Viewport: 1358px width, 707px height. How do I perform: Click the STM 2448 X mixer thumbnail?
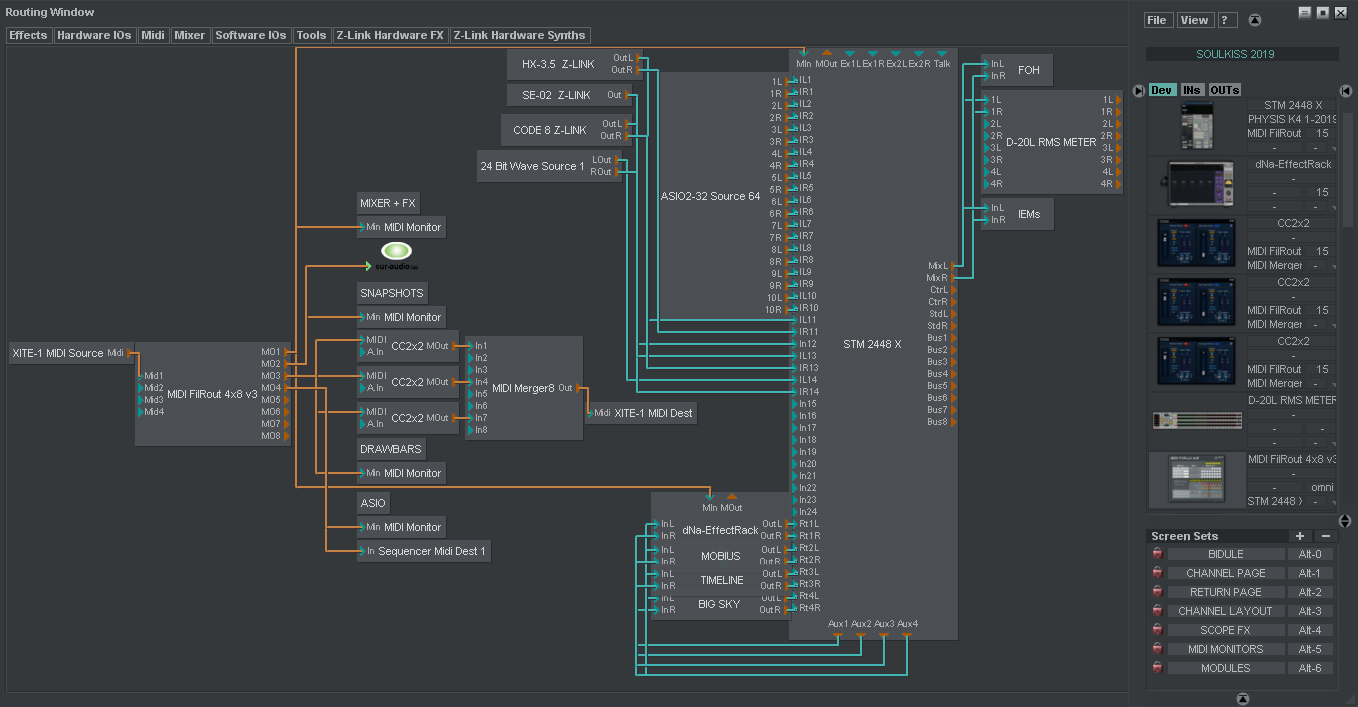[1196, 127]
